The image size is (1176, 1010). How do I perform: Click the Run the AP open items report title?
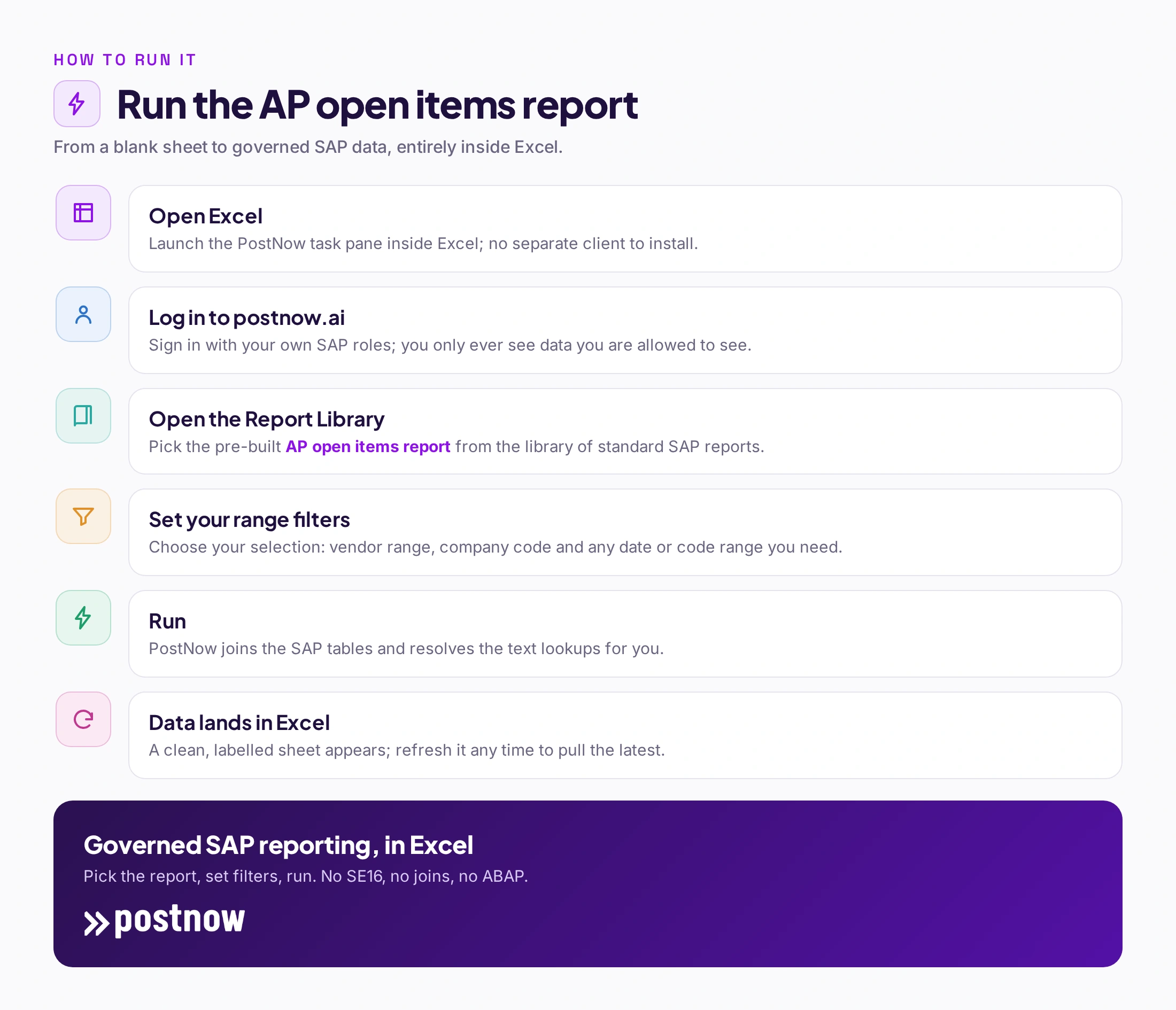377,105
